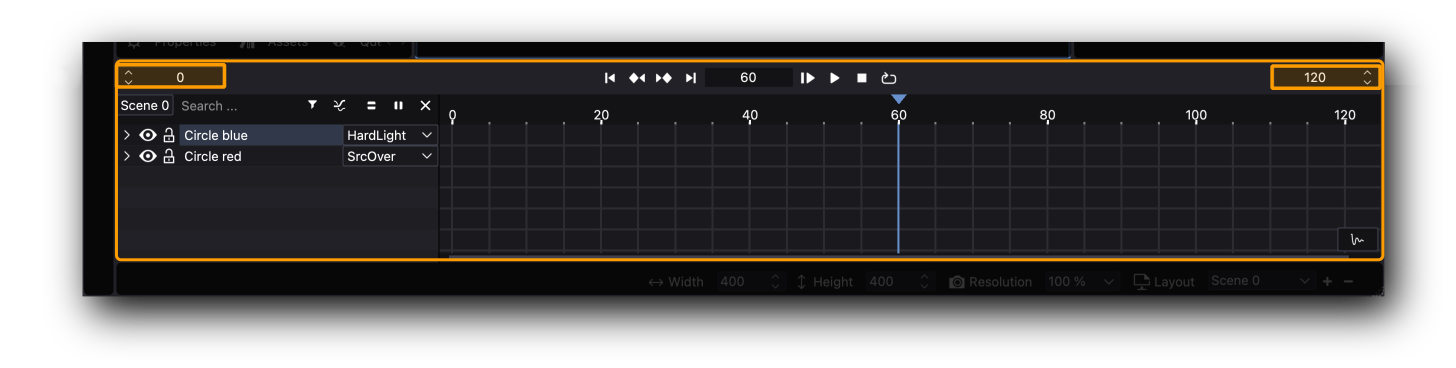Image resolution: width=1456 pixels, height=368 pixels.
Task: Lock the Circle blue layer
Action: pyautogui.click(x=169, y=135)
